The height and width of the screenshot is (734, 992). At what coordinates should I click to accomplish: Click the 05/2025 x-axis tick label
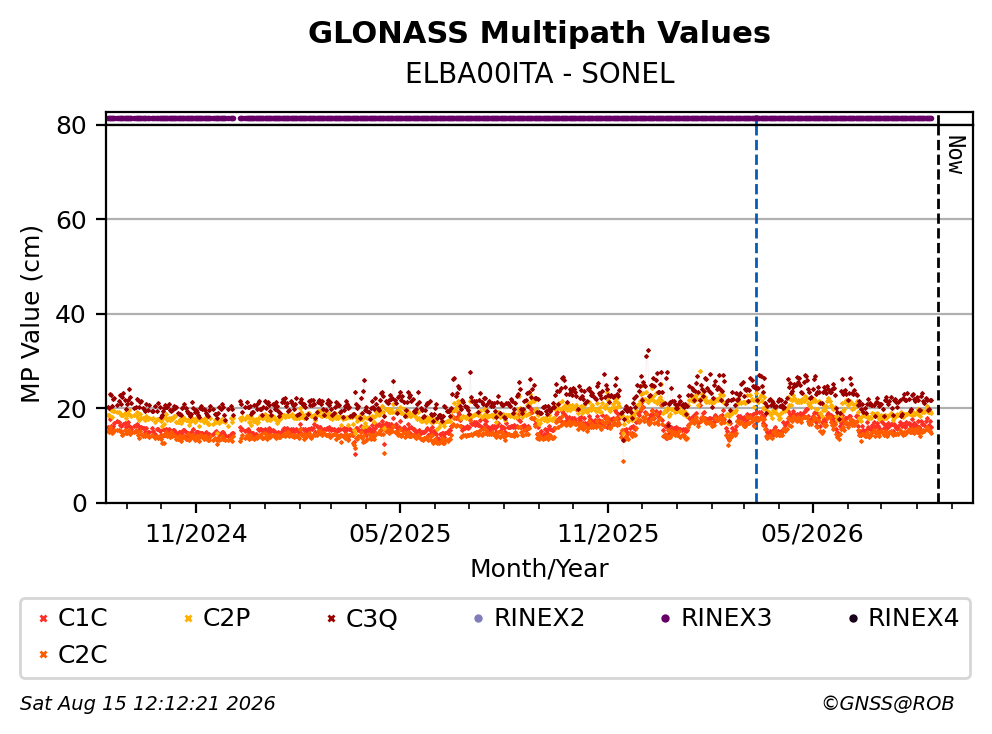click(400, 534)
